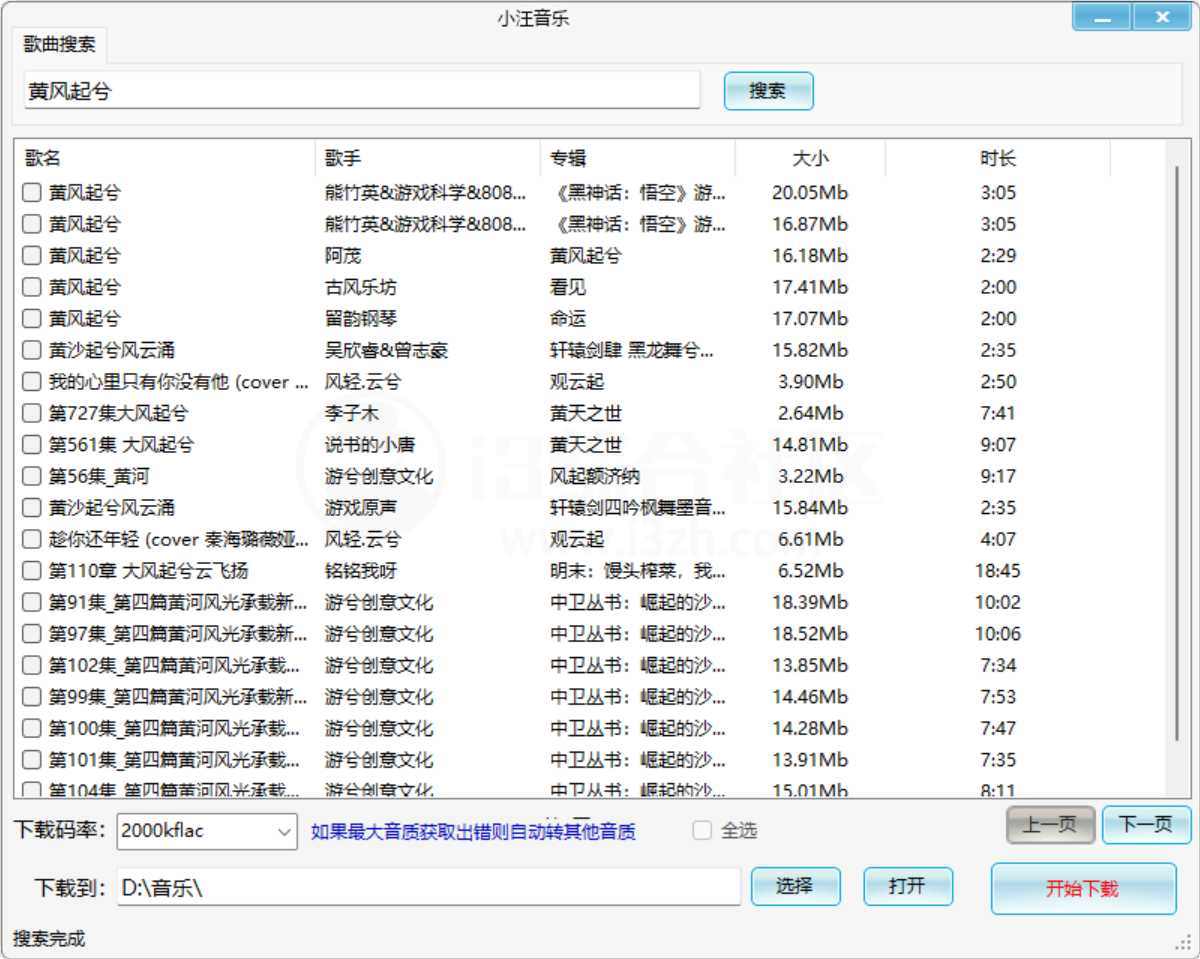Click artist cell 留韵钢琴
This screenshot has width=1200, height=959.
pyautogui.click(x=361, y=319)
